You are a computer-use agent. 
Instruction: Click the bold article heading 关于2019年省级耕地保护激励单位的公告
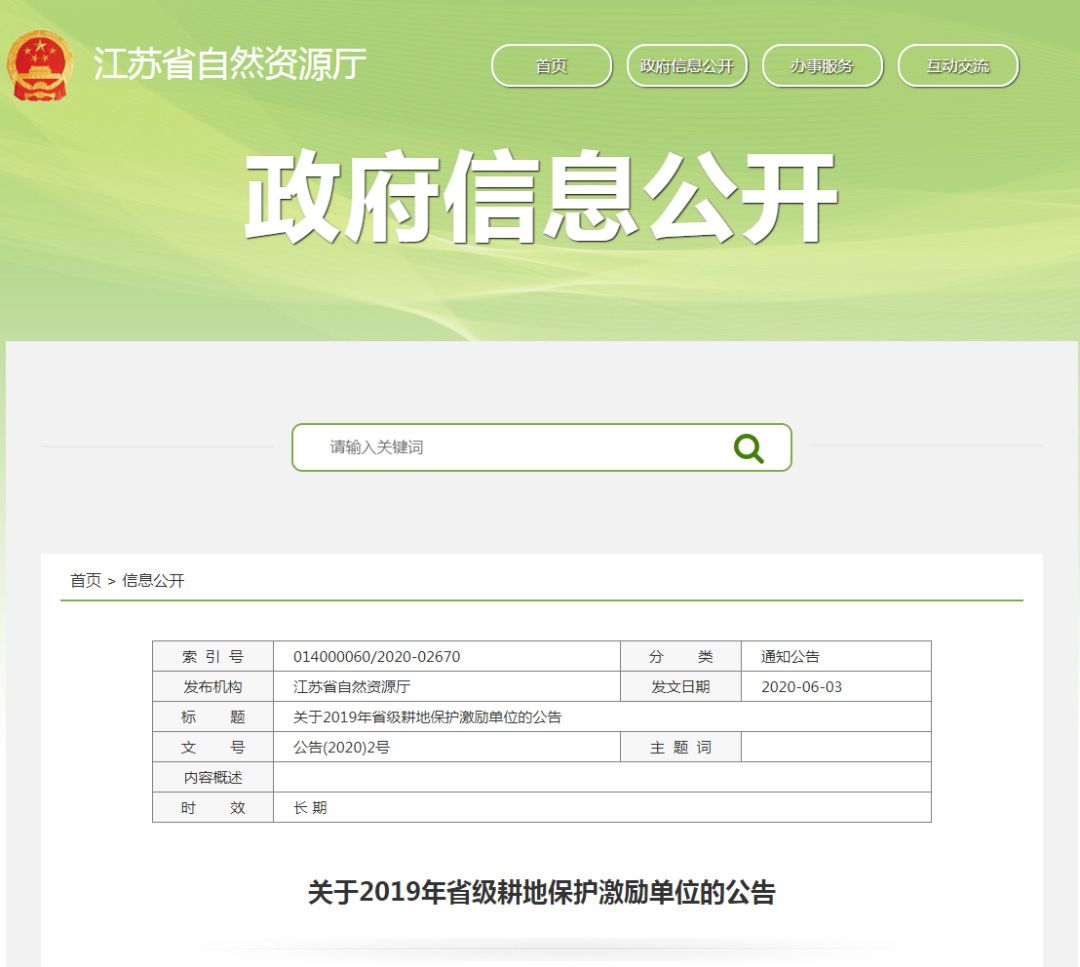tap(541, 893)
